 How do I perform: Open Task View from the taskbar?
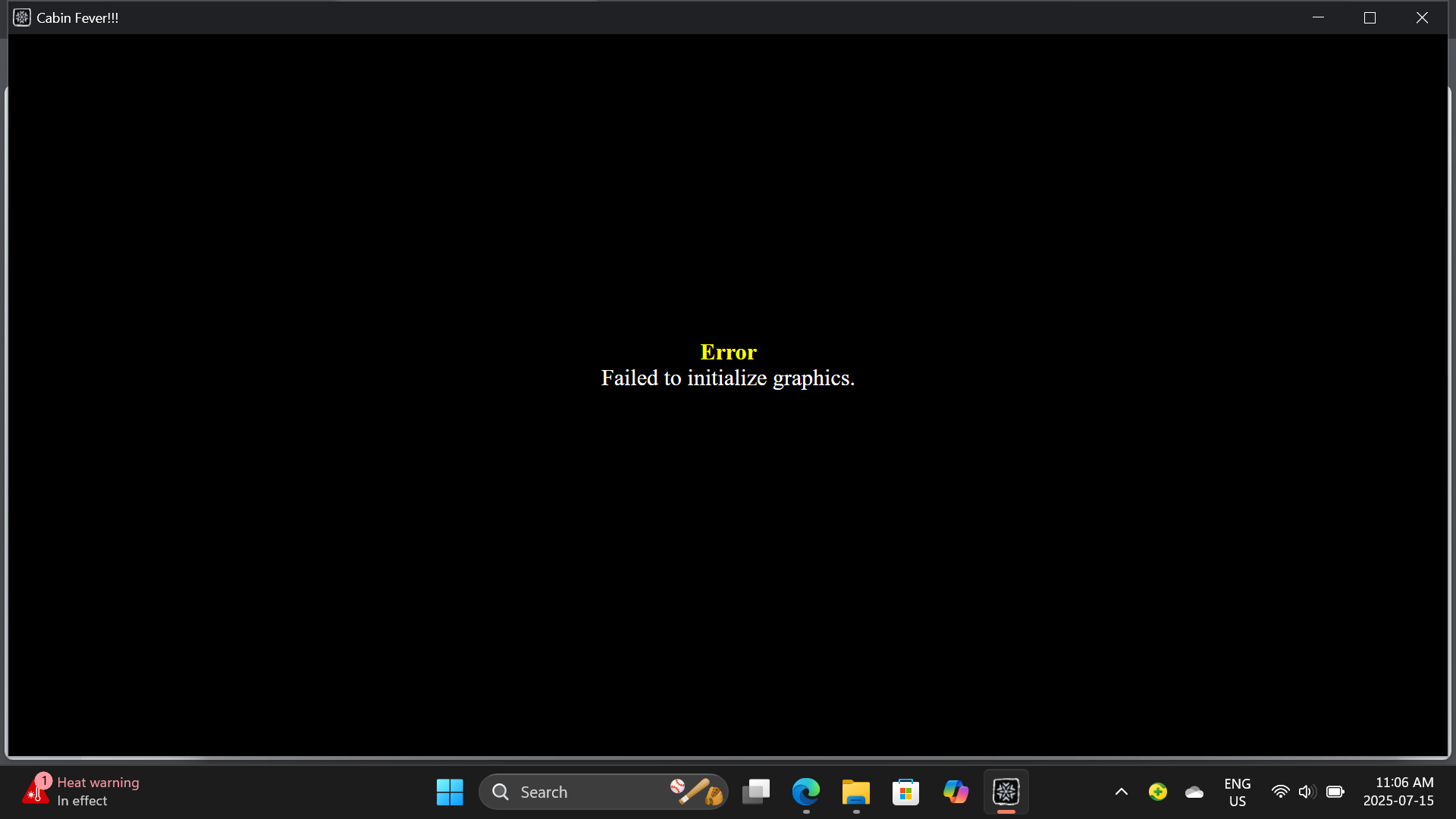coord(756,792)
